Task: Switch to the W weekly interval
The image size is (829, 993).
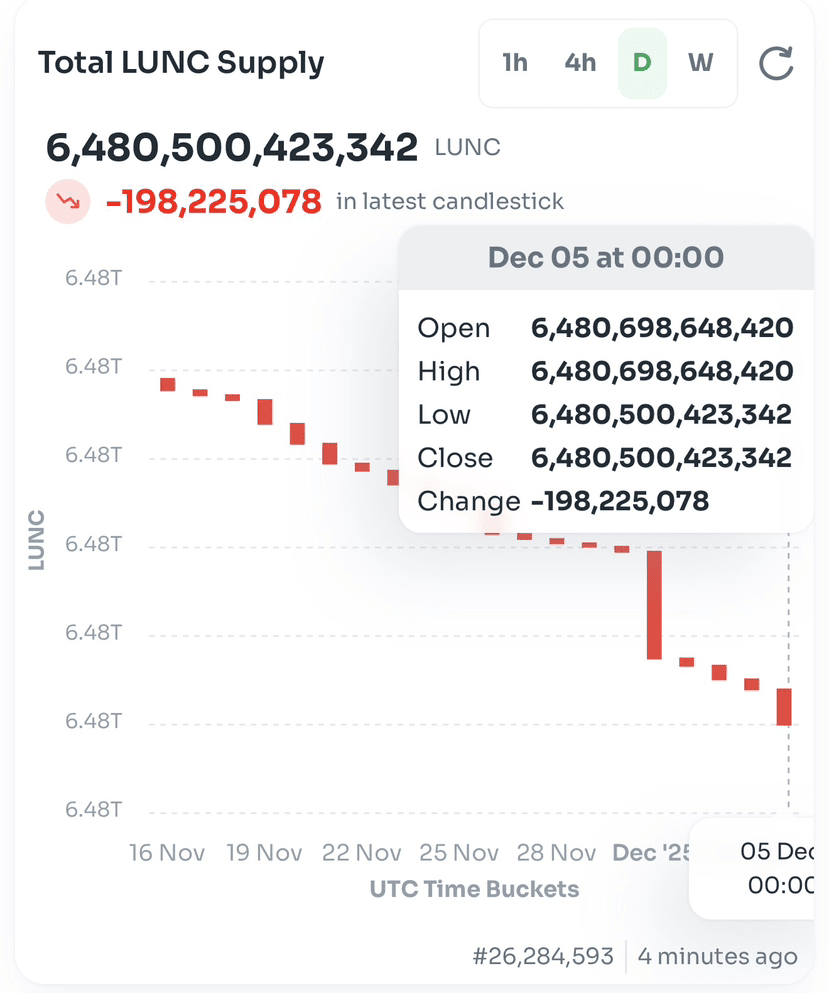Action: (x=700, y=63)
